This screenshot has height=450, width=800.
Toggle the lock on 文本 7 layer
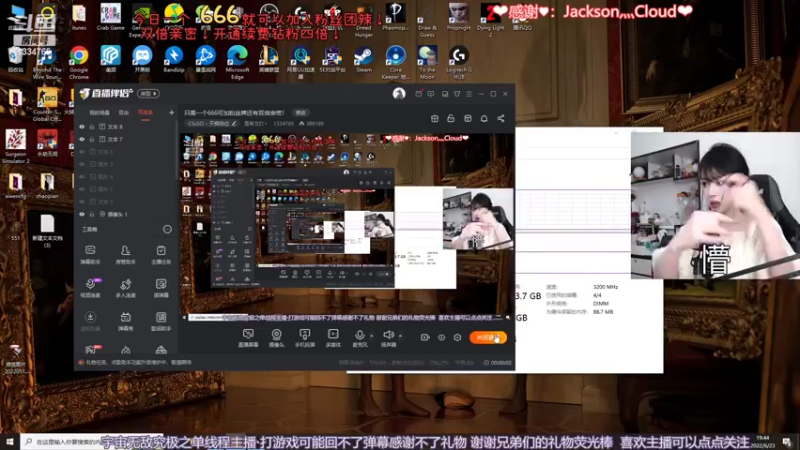pos(92,139)
